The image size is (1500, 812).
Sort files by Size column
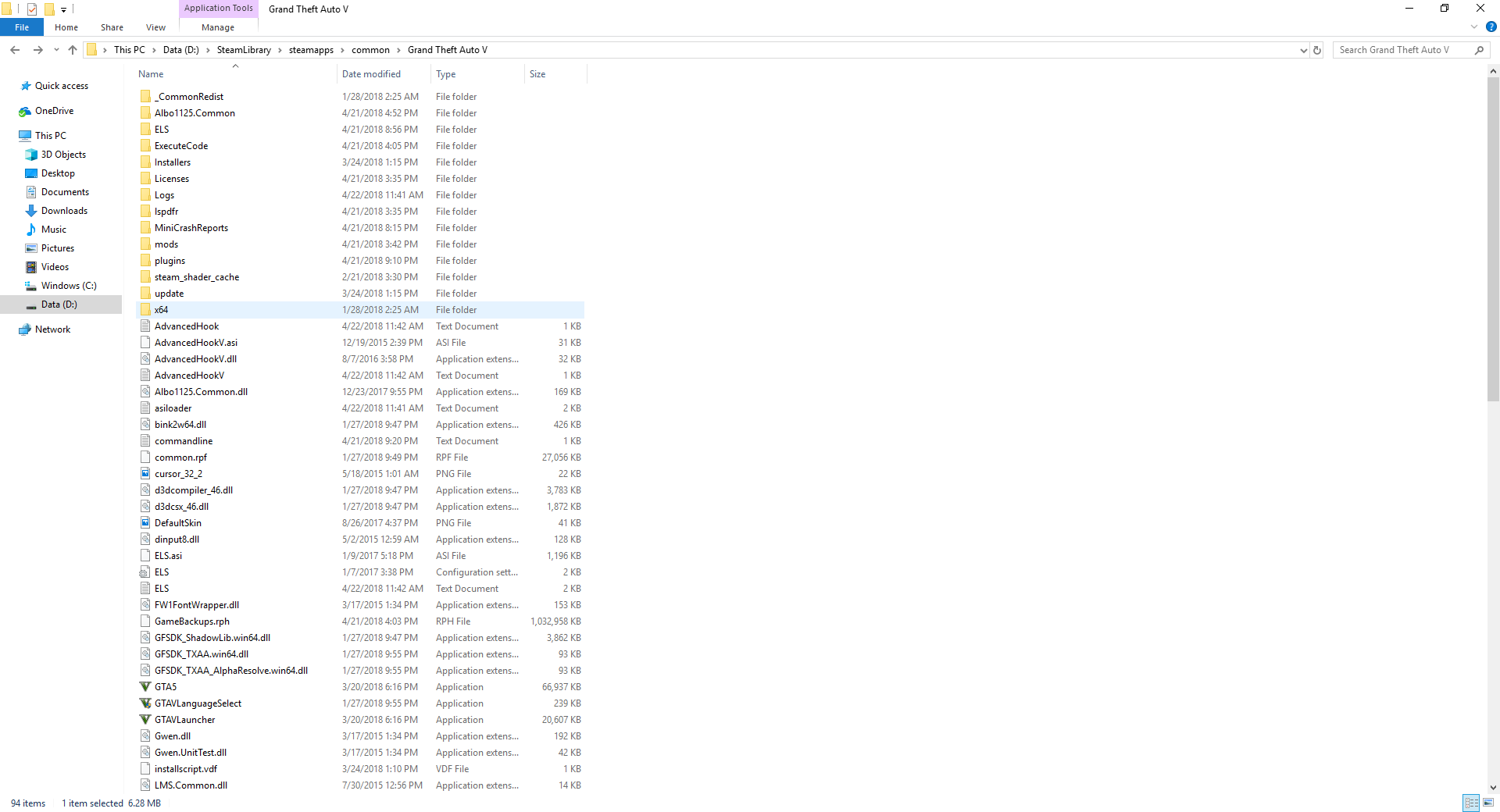coord(555,74)
